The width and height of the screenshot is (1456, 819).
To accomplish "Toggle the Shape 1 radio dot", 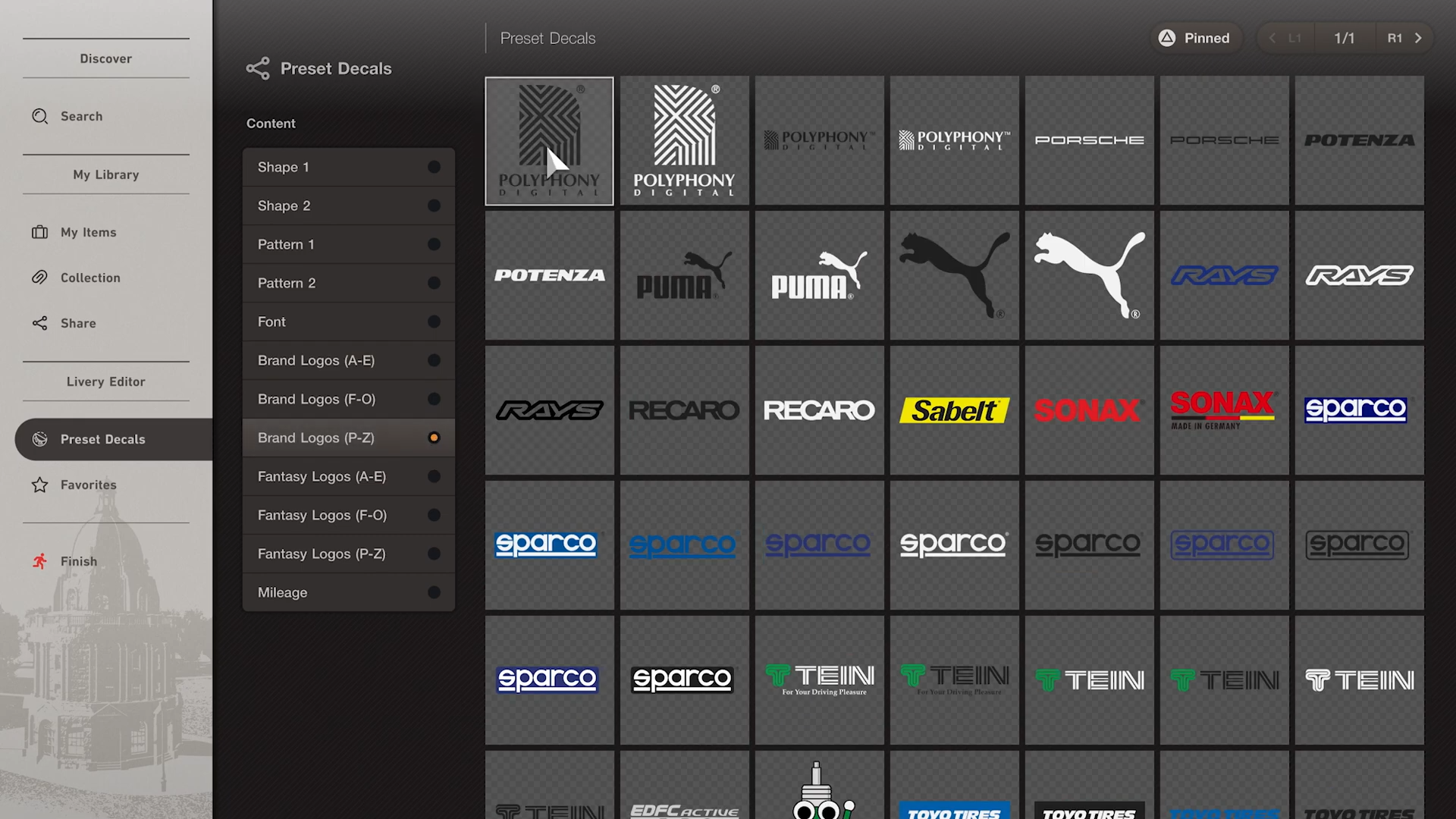I will click(434, 167).
